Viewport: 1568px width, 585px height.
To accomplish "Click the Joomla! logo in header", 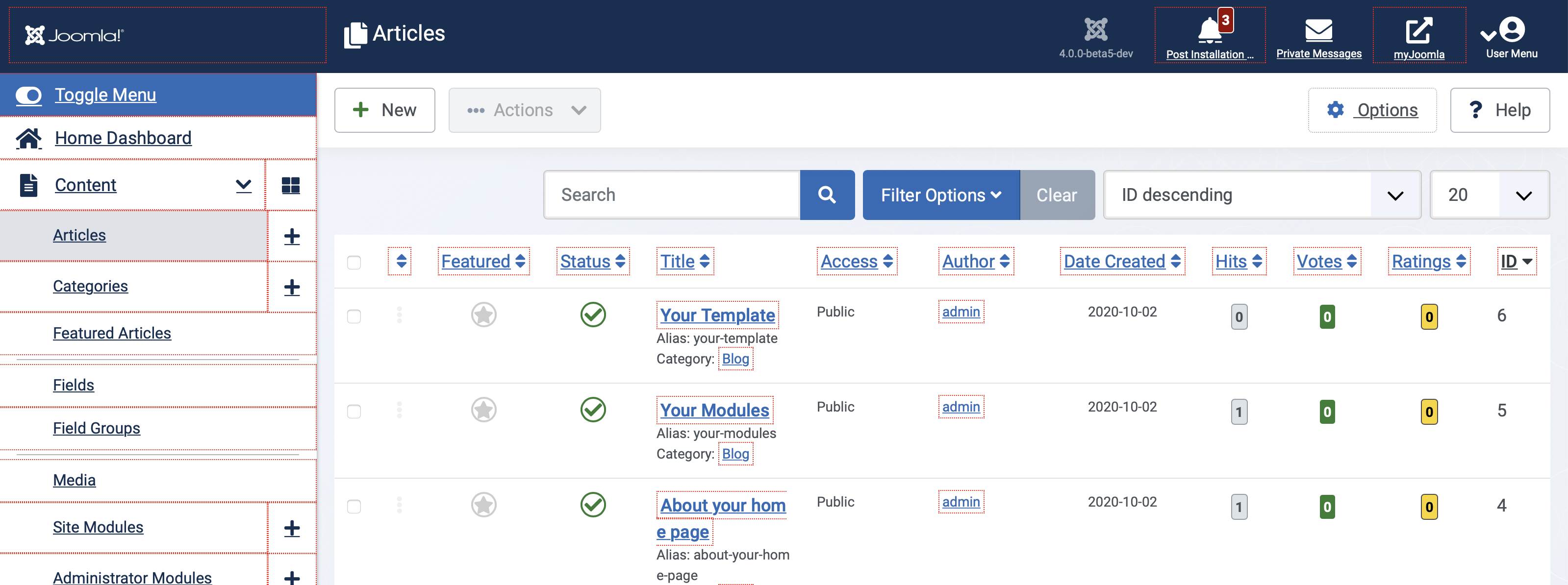I will point(74,35).
